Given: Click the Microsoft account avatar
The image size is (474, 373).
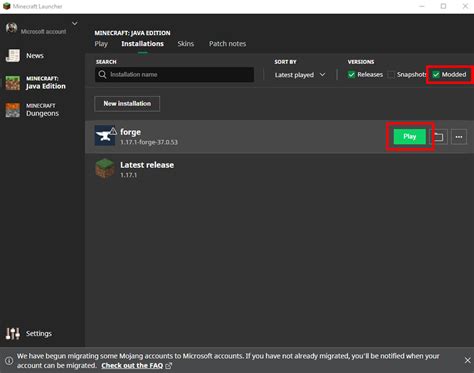Looking at the screenshot, I should pos(12,28).
